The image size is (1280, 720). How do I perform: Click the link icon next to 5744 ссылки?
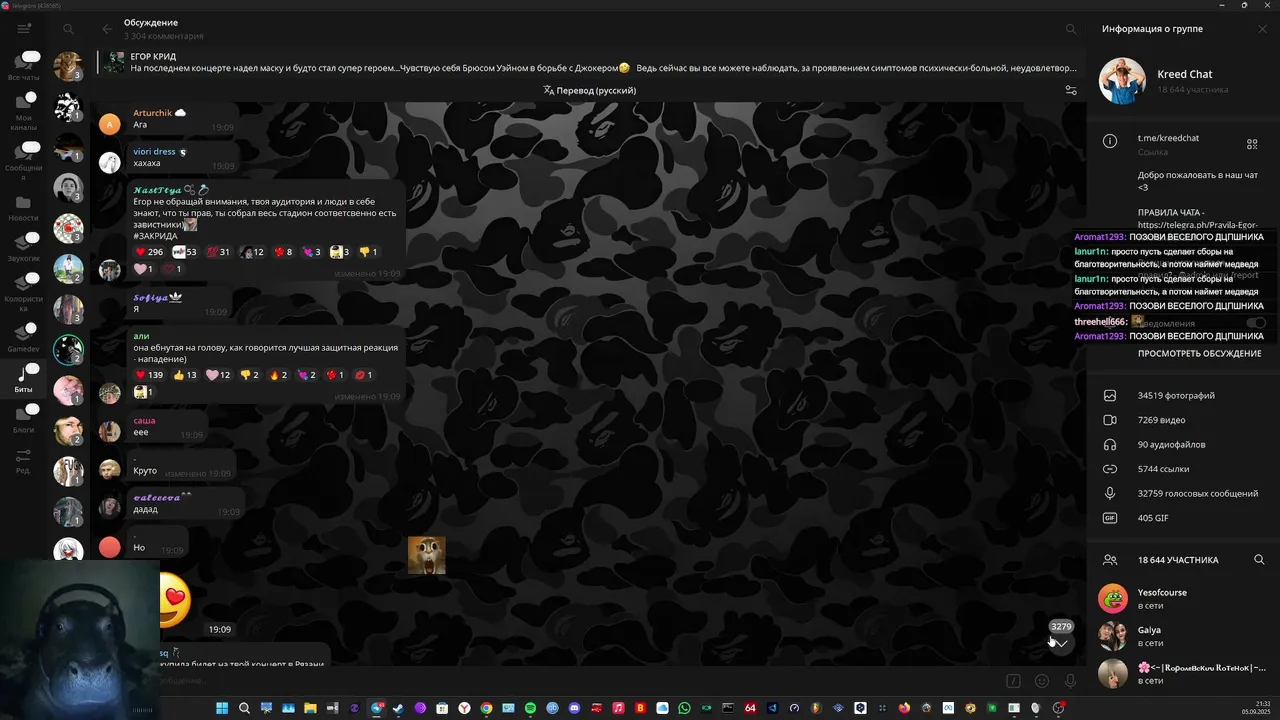[1110, 469]
